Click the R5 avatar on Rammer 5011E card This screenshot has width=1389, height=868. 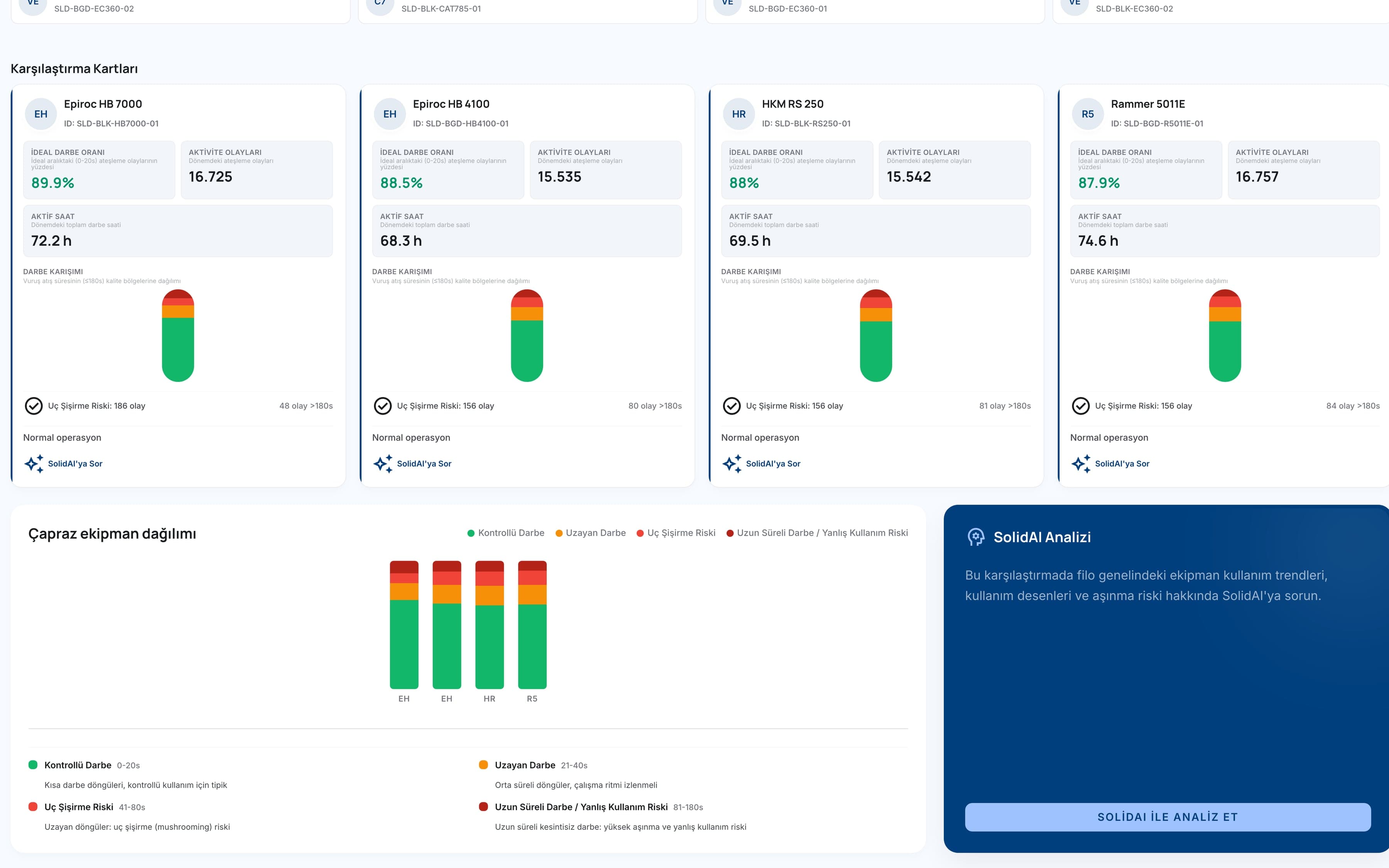click(1088, 114)
